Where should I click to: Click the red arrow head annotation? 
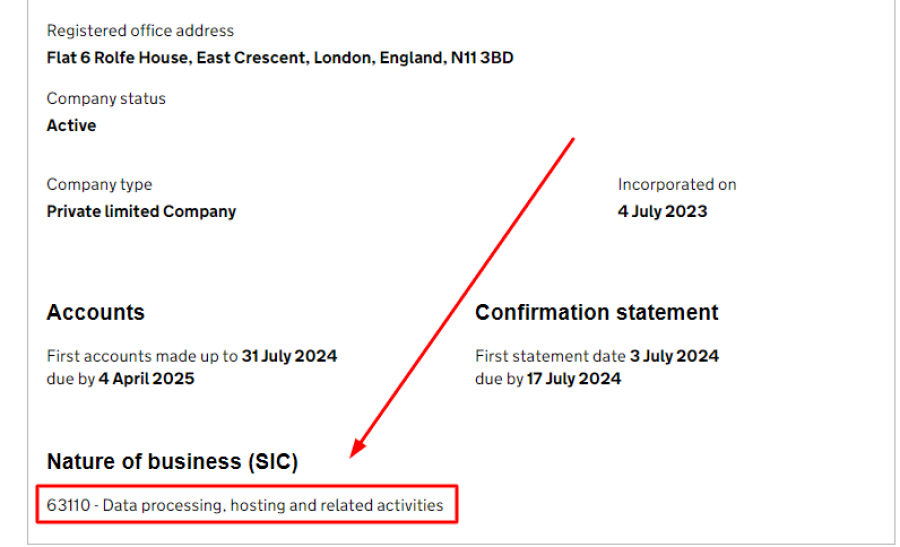(358, 448)
